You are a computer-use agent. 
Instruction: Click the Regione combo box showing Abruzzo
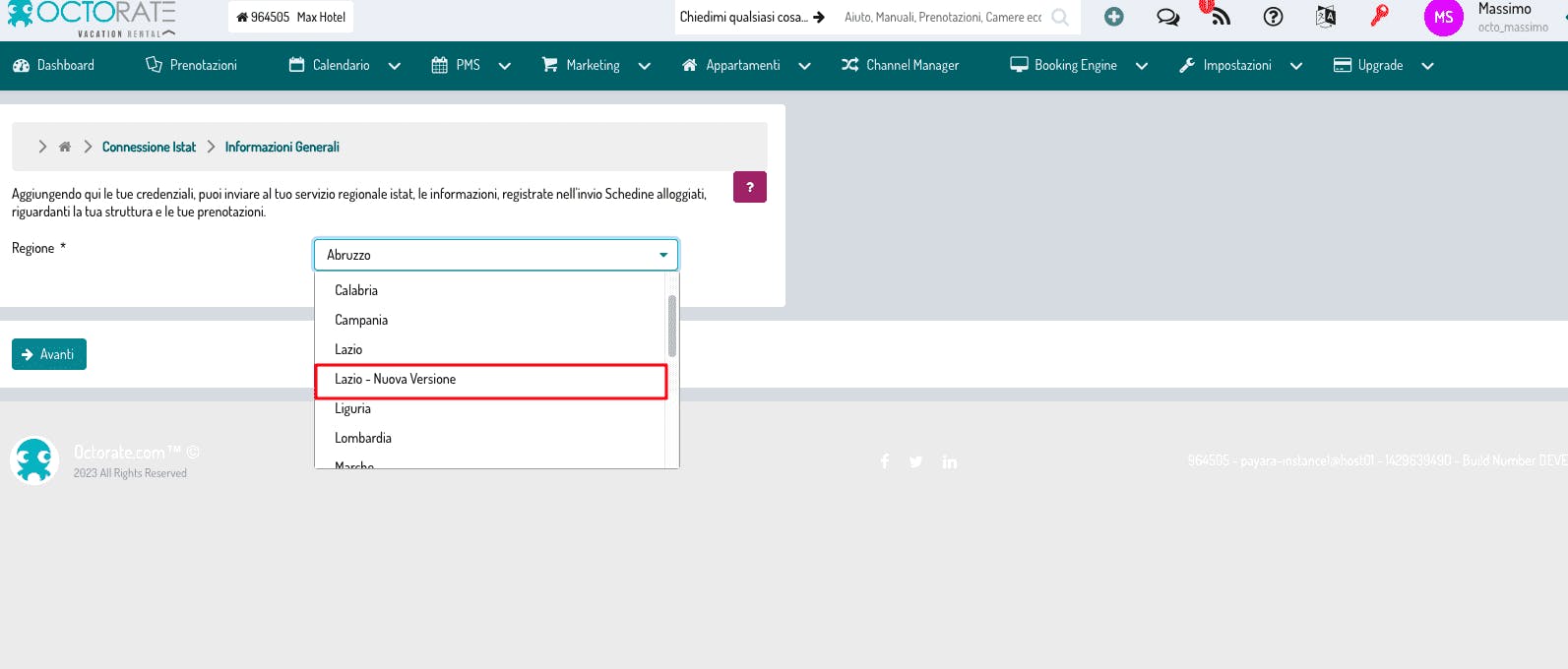[496, 255]
